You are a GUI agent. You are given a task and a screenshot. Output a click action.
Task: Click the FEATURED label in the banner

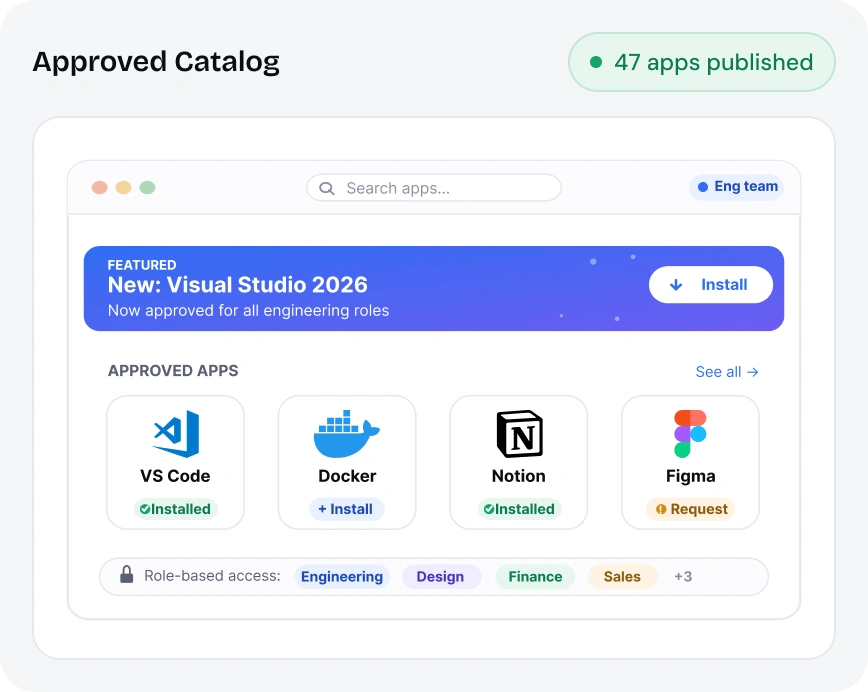click(142, 265)
